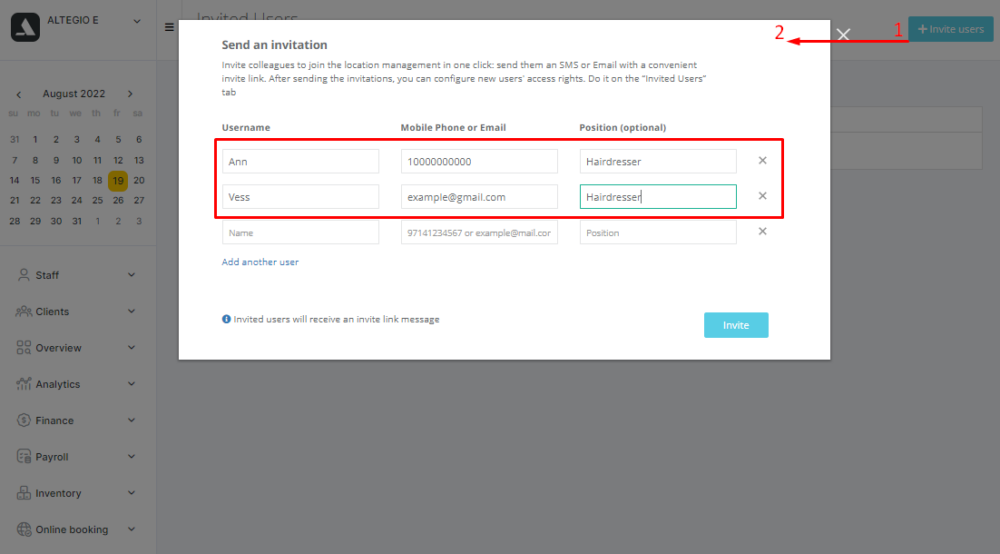Go to previous month in calendar
1000x554 pixels.
18,94
